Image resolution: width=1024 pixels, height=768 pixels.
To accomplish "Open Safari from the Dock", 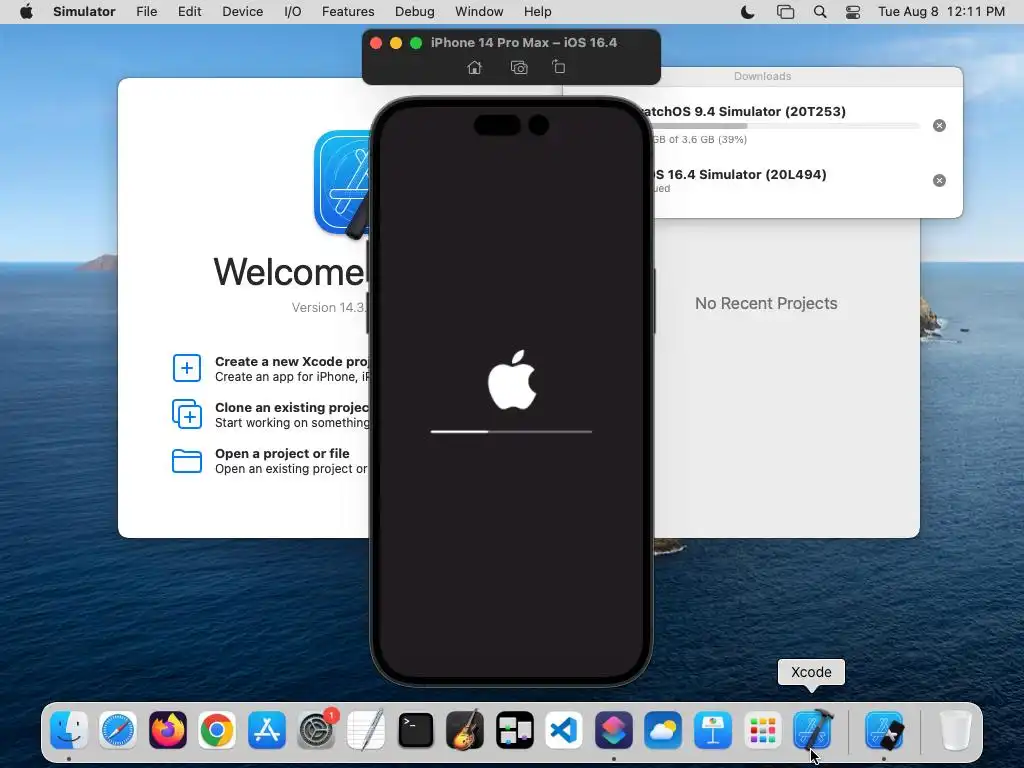I will tap(118, 730).
